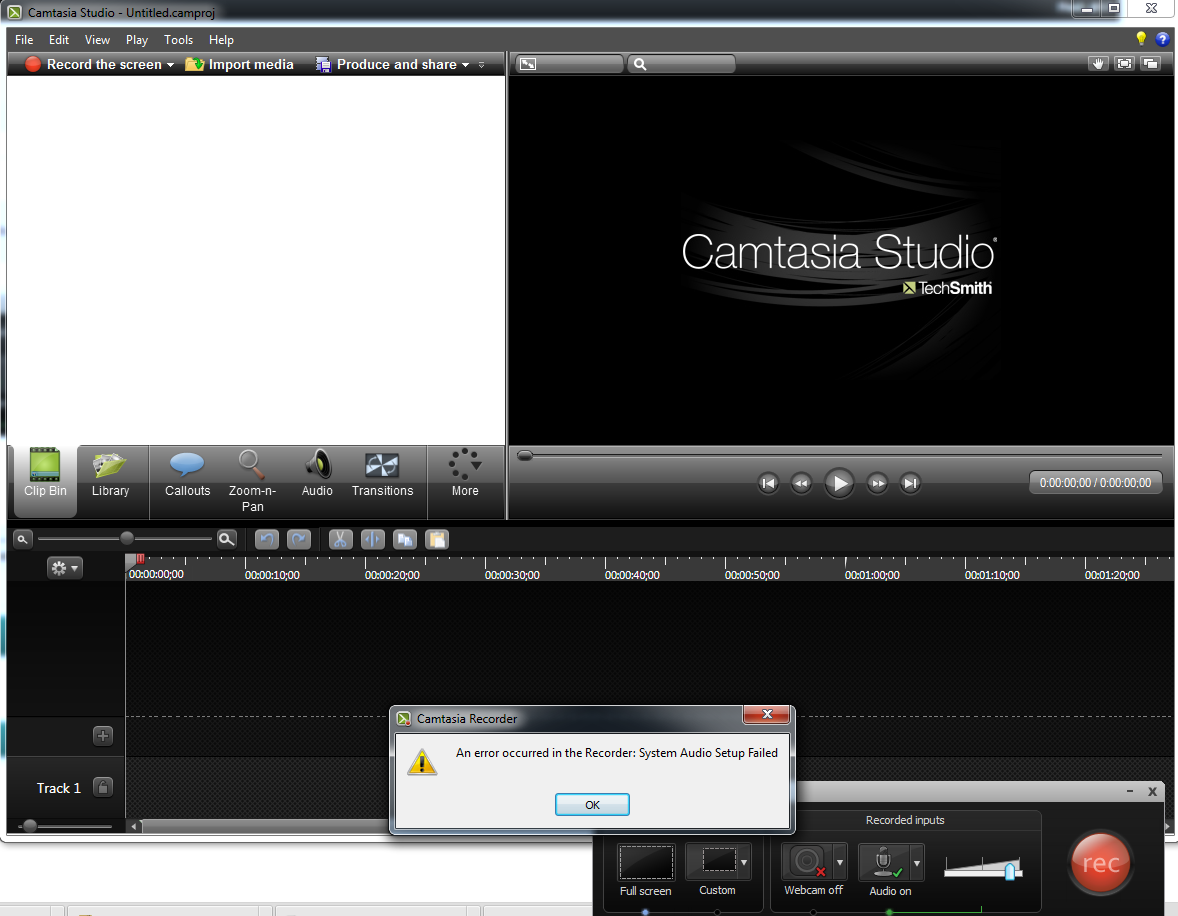The width and height of the screenshot is (1178, 916).
Task: Open the Custom recording area dropdown arrow
Action: (743, 861)
